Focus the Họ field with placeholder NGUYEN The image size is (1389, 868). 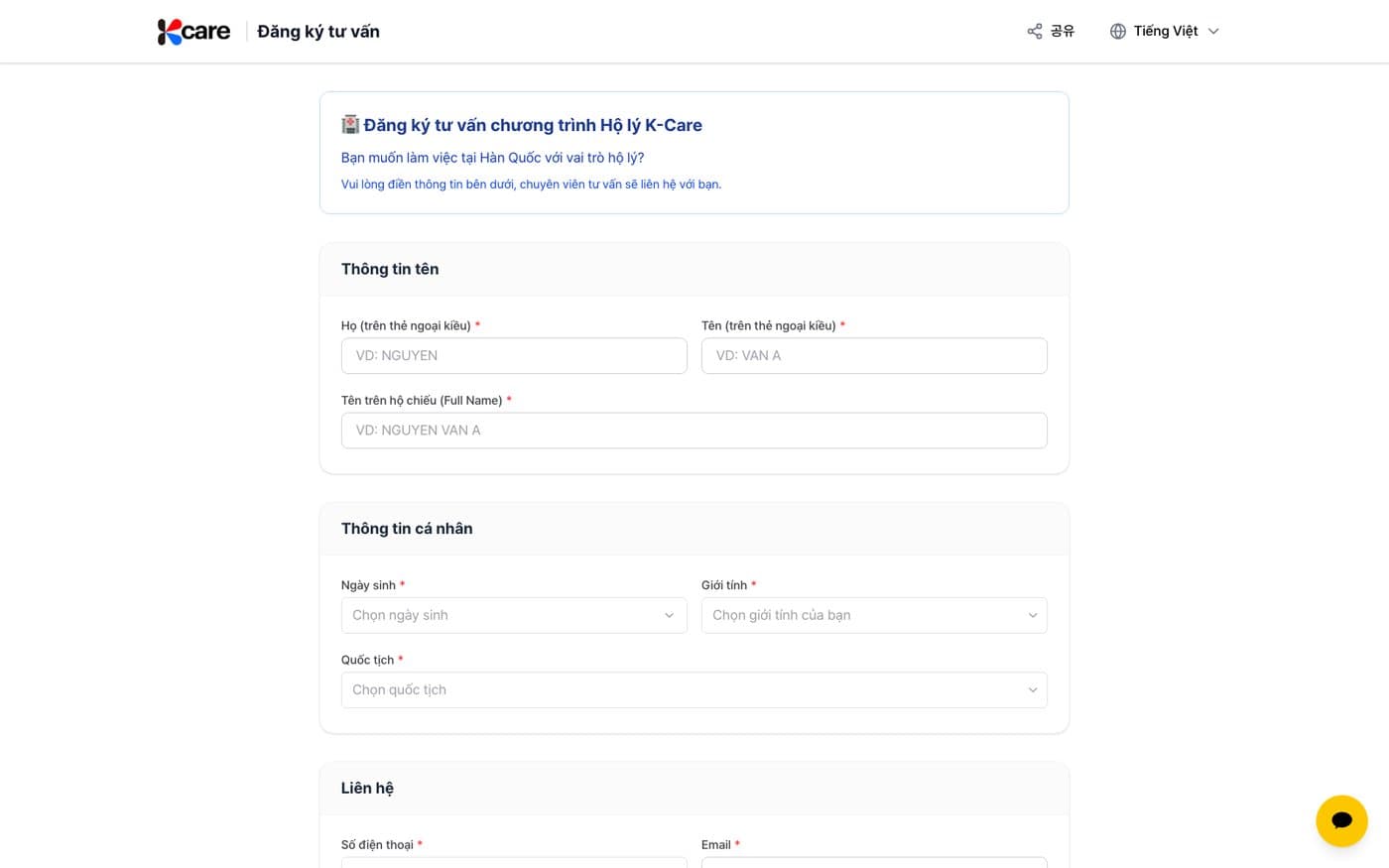point(514,356)
